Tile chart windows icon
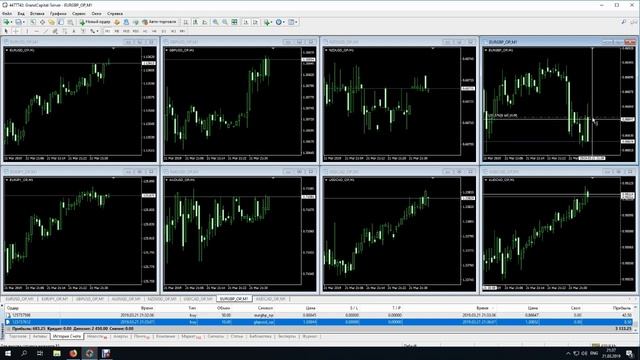Screen dimensions: 640x360 pyautogui.click(x=234, y=22)
